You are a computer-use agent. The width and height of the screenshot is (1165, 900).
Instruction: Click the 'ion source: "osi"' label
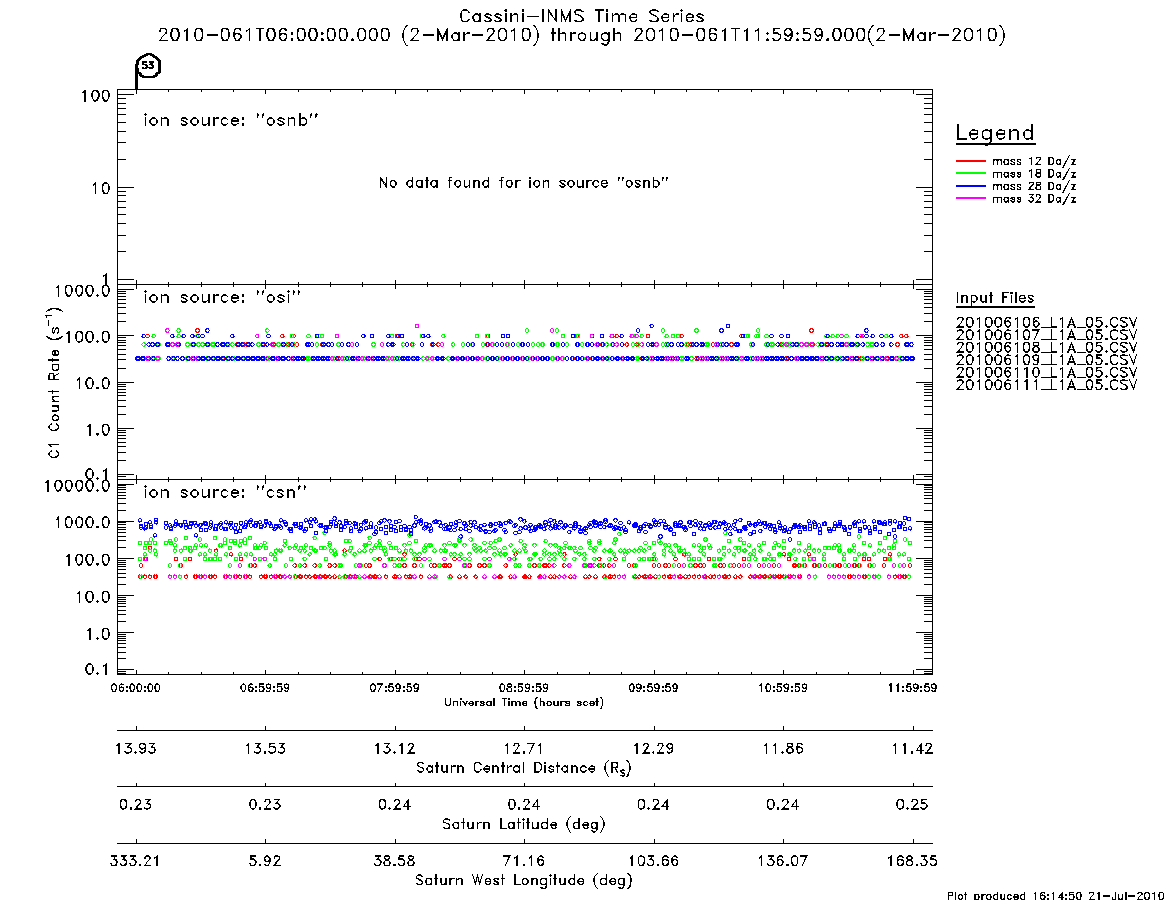[222, 297]
